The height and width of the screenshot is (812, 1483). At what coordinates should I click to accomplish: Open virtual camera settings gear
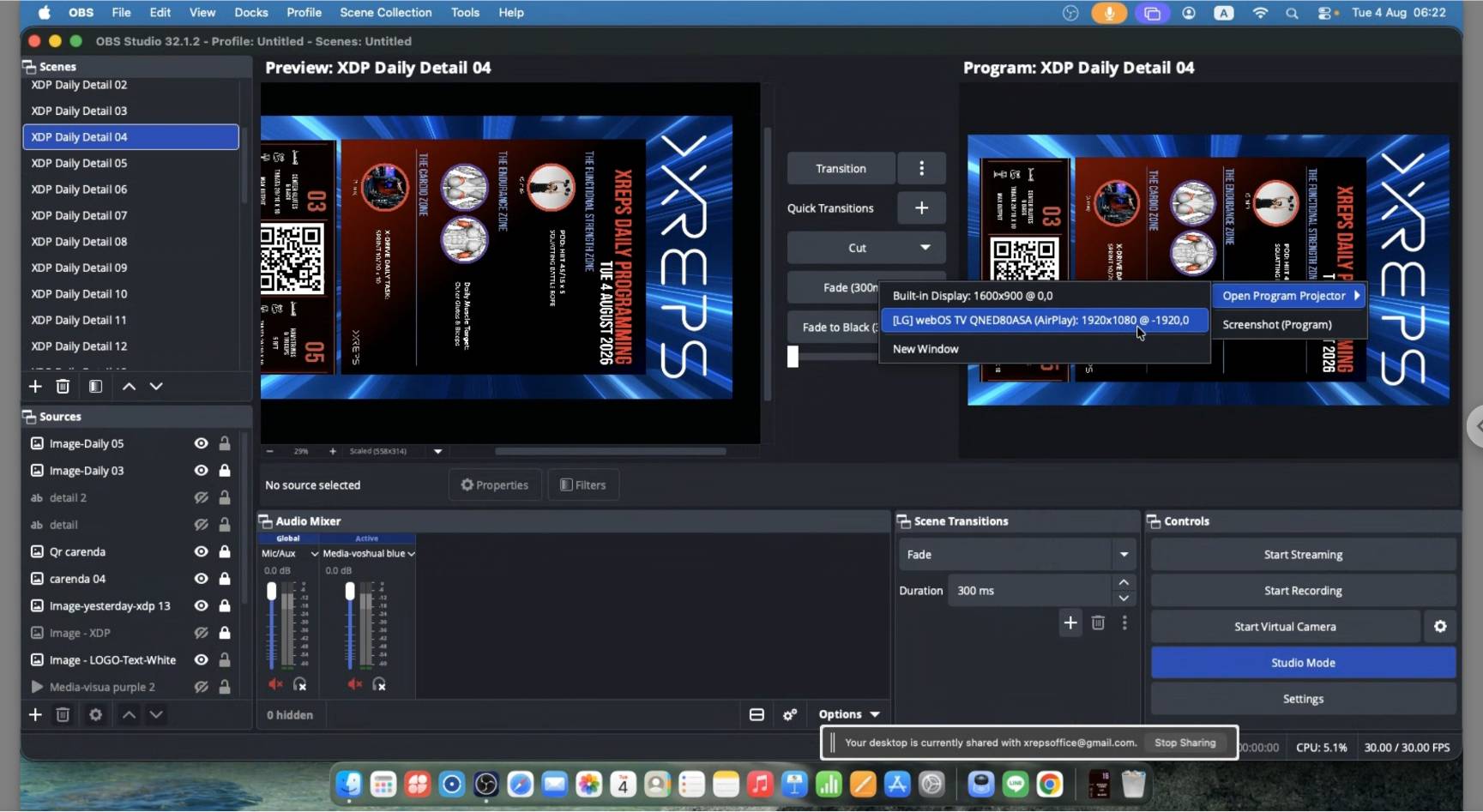coord(1440,627)
